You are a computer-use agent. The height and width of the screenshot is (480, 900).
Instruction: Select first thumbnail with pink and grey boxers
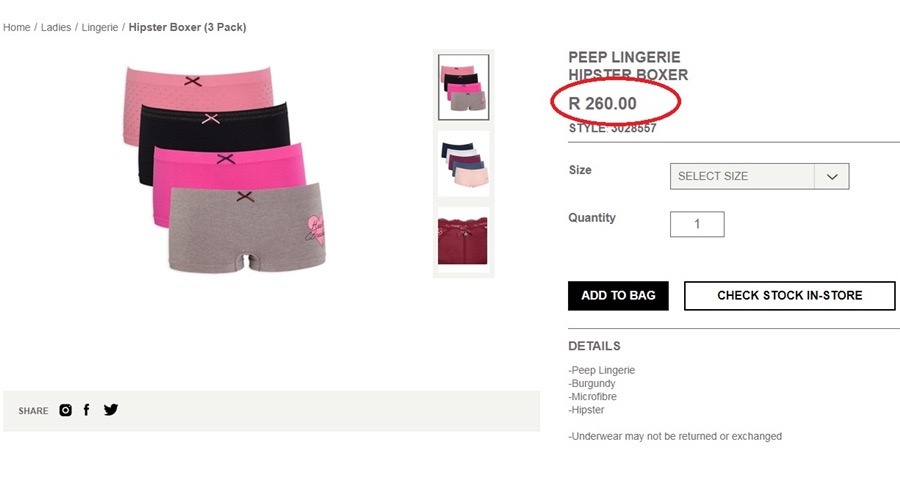pos(463,87)
